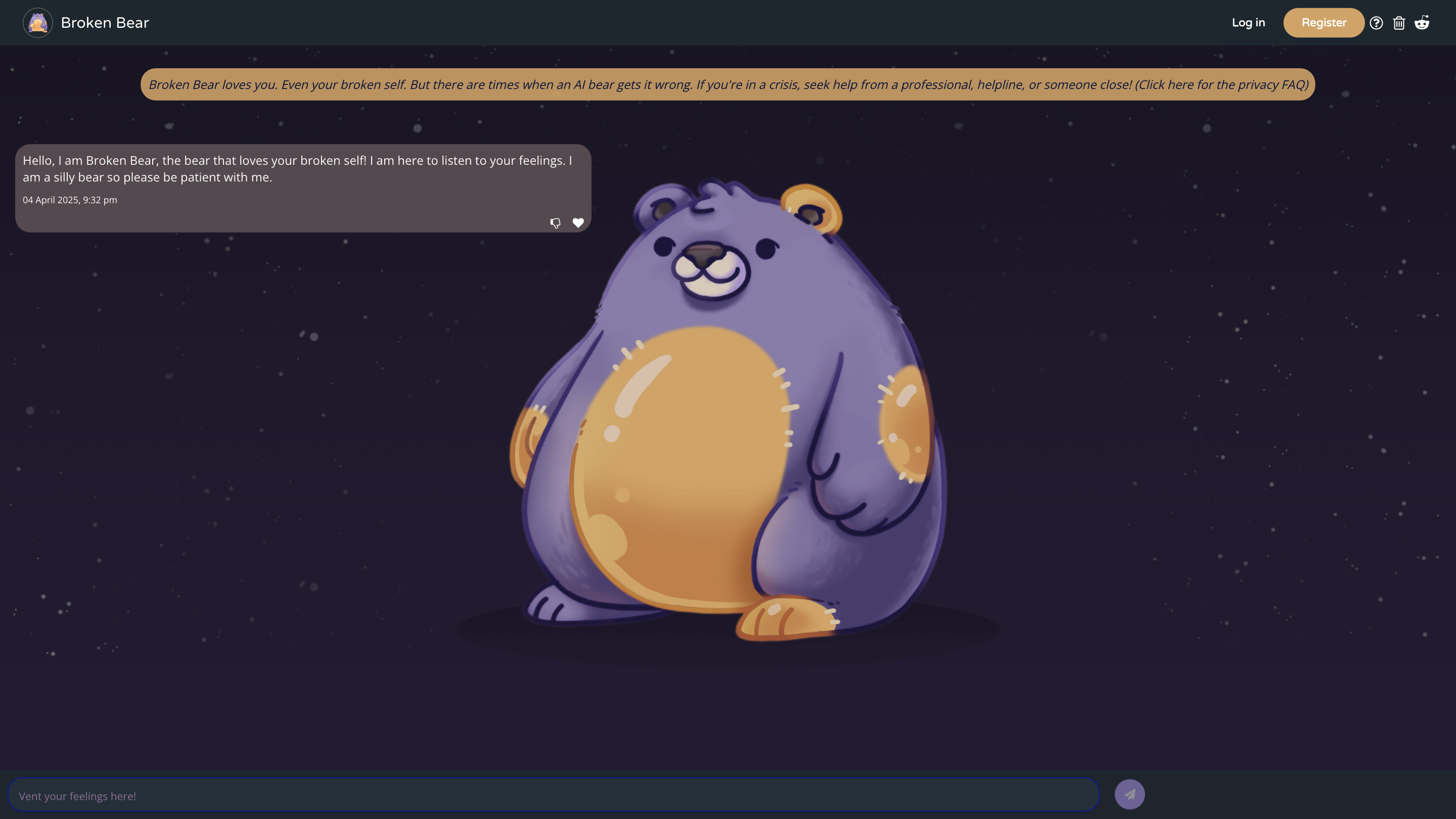This screenshot has height=819, width=1456.
Task: Toggle the thumbs-down feedback on the message
Action: 556,222
